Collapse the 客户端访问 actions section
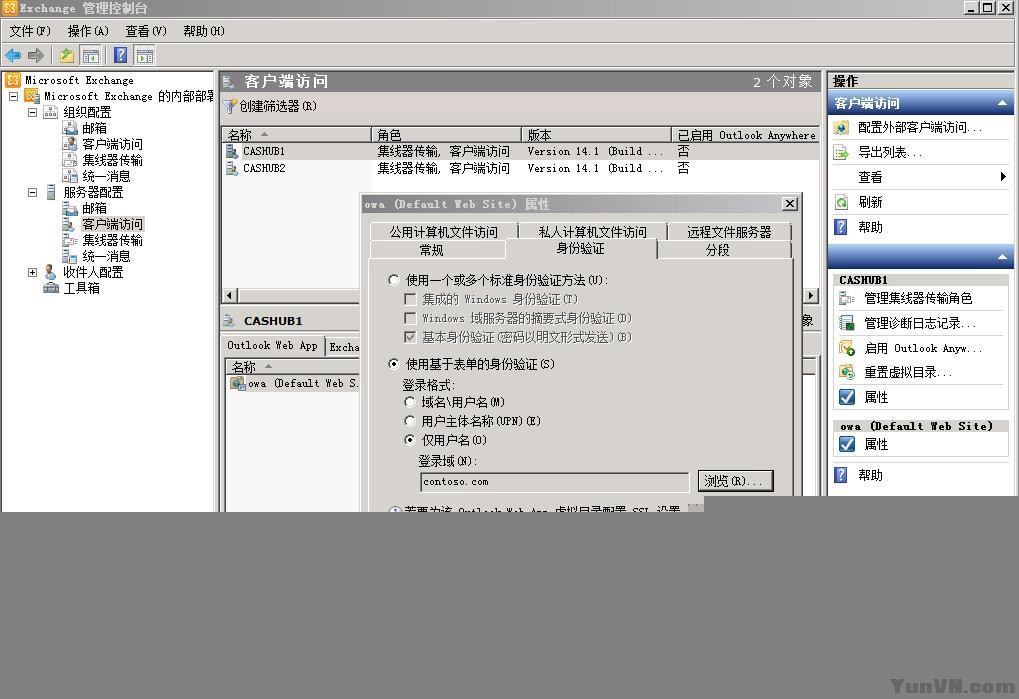 coord(1002,103)
